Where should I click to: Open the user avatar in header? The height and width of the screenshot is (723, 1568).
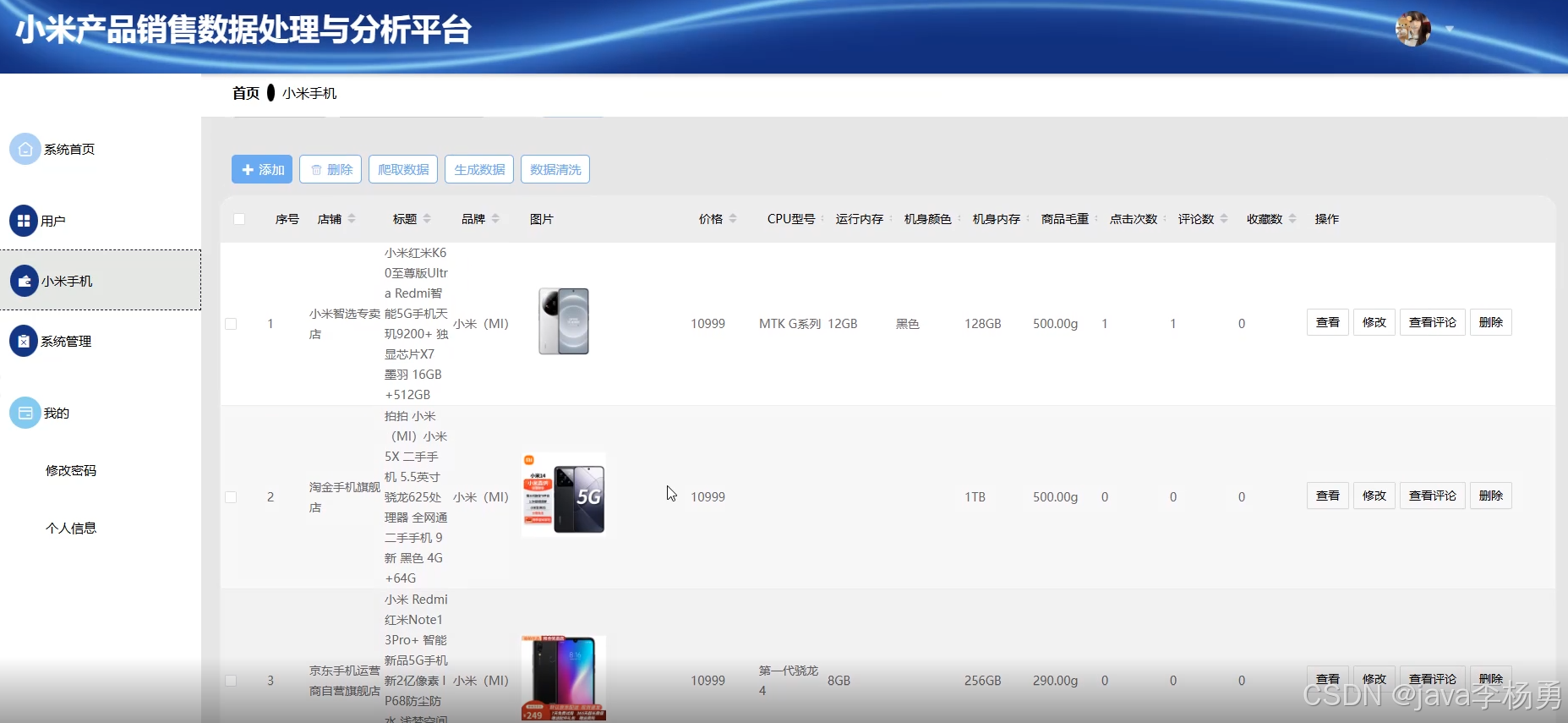point(1413,29)
